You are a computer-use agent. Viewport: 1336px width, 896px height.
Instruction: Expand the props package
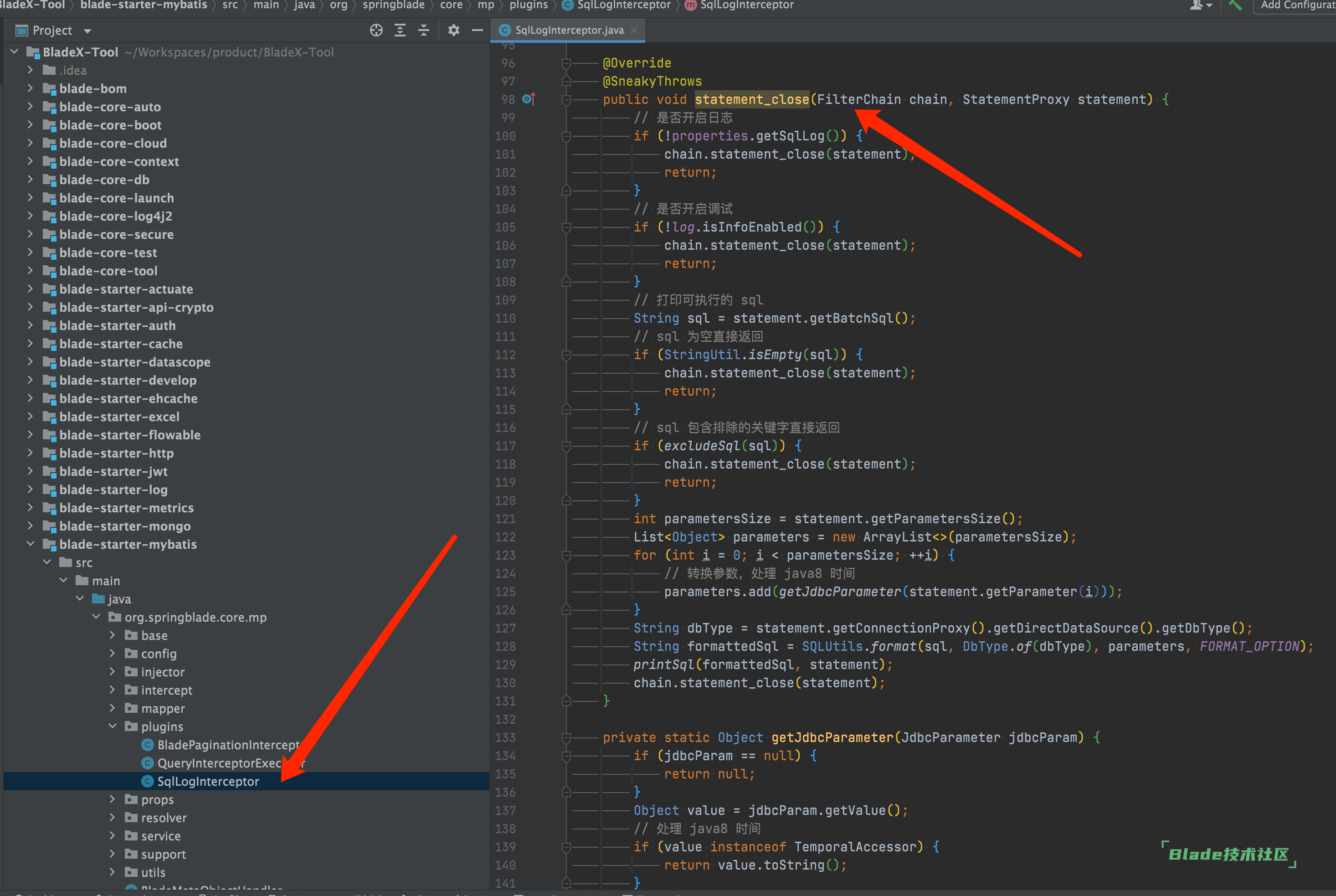point(113,799)
